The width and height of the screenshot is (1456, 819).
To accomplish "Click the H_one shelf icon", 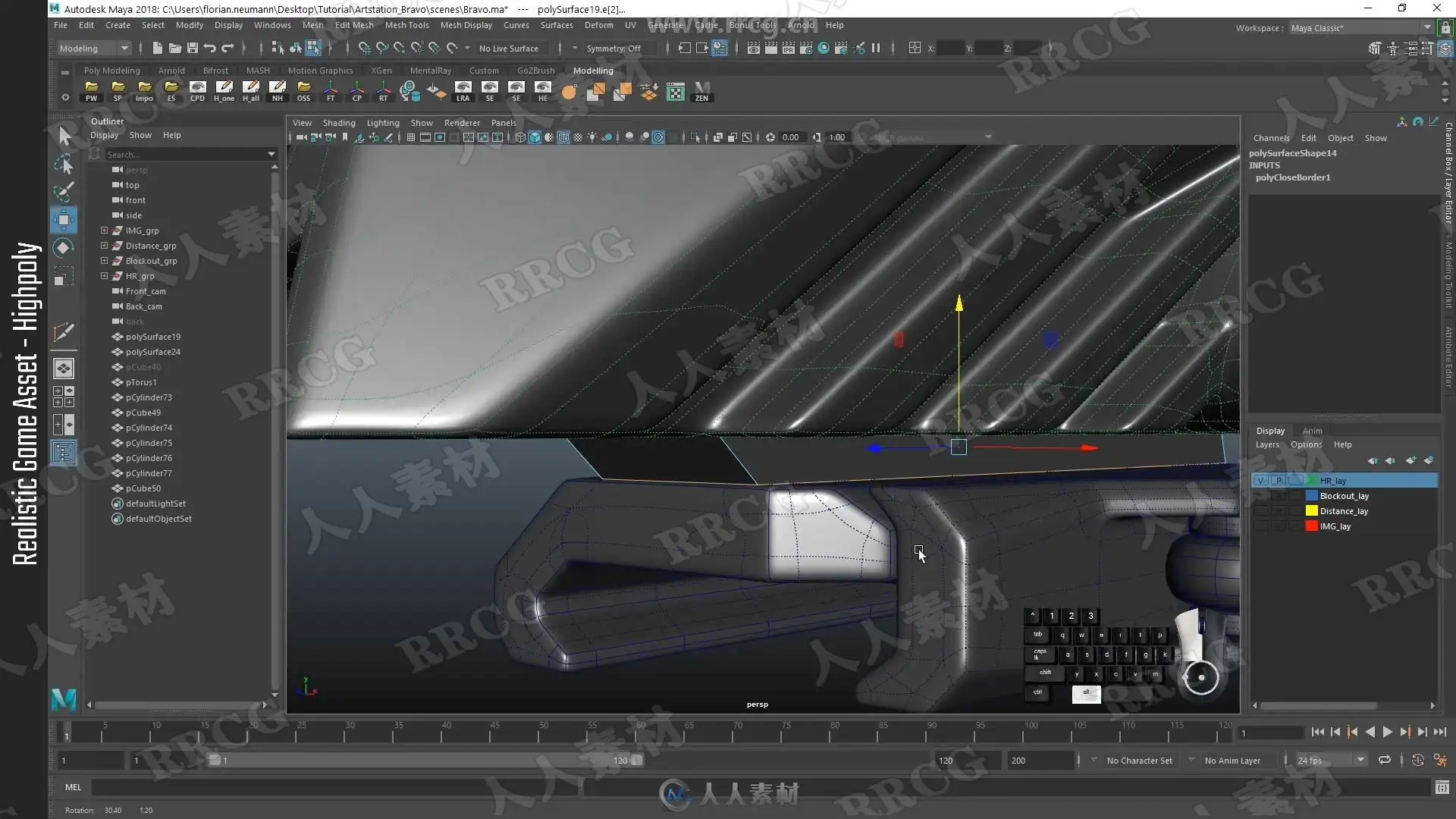I will coord(224,91).
